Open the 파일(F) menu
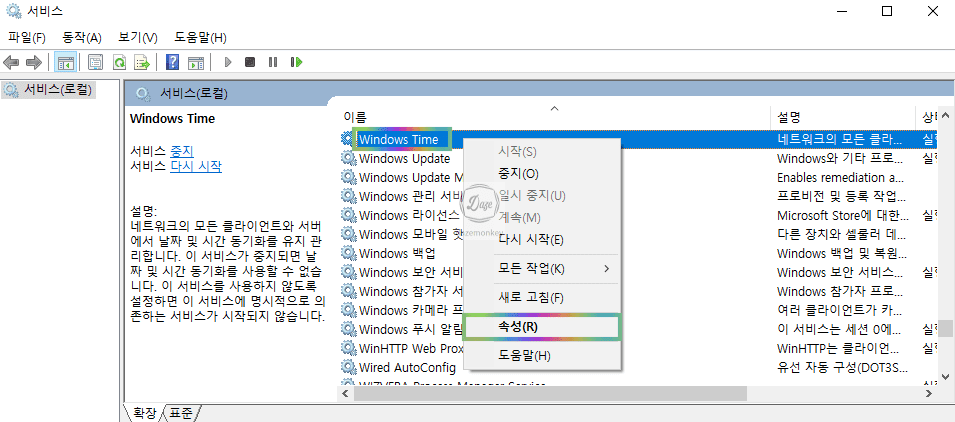Viewport: 955px width, 422px height. pos(27,38)
